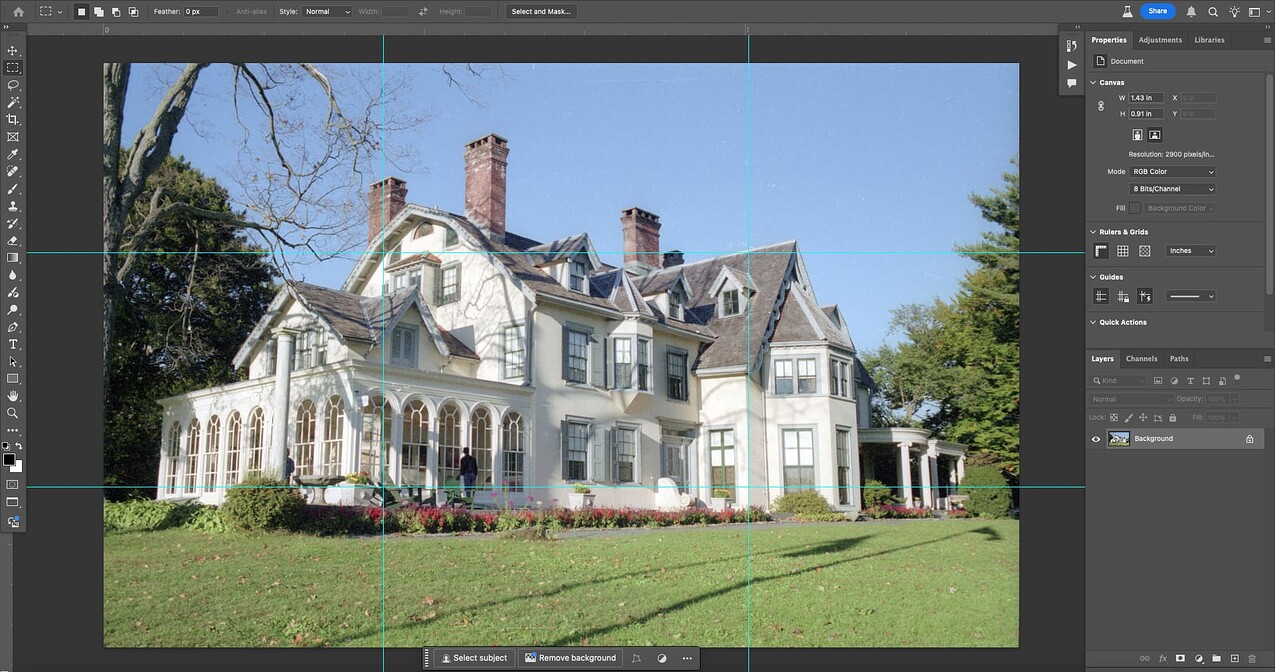Activate the Lasso tool
This screenshot has width=1275, height=672.
point(13,85)
